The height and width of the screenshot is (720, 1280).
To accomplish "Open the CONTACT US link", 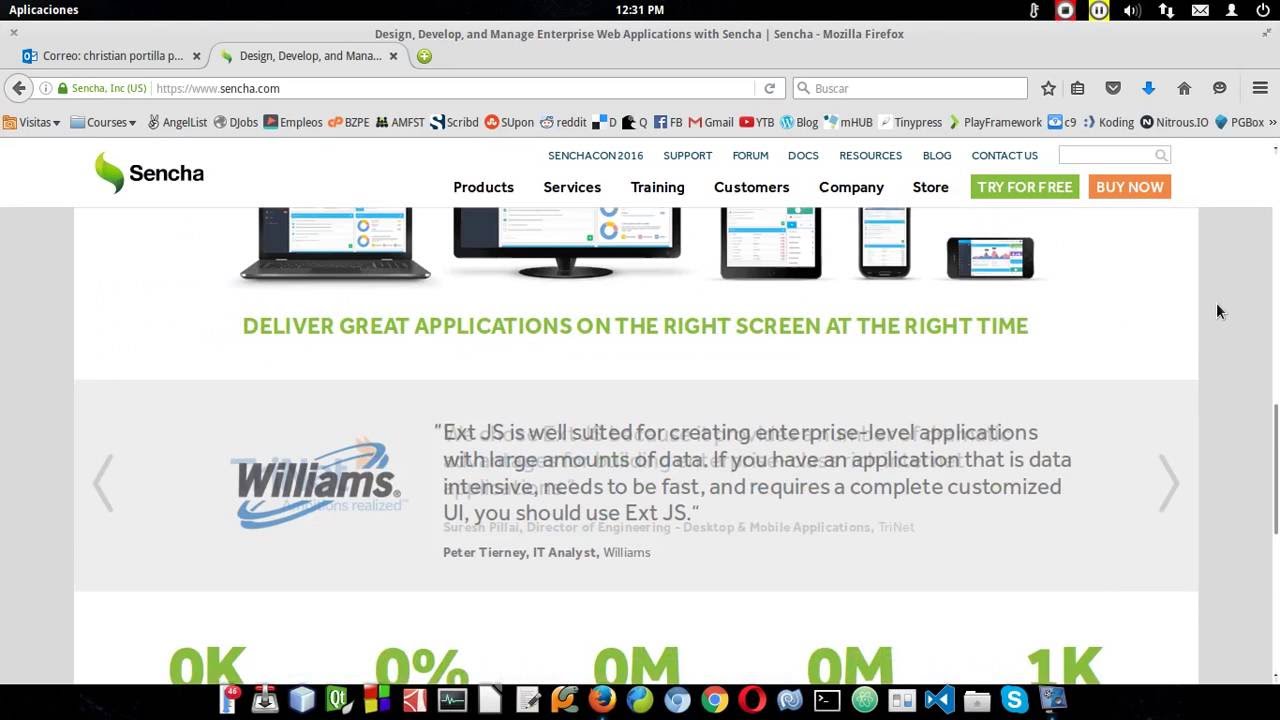I will click(1004, 155).
